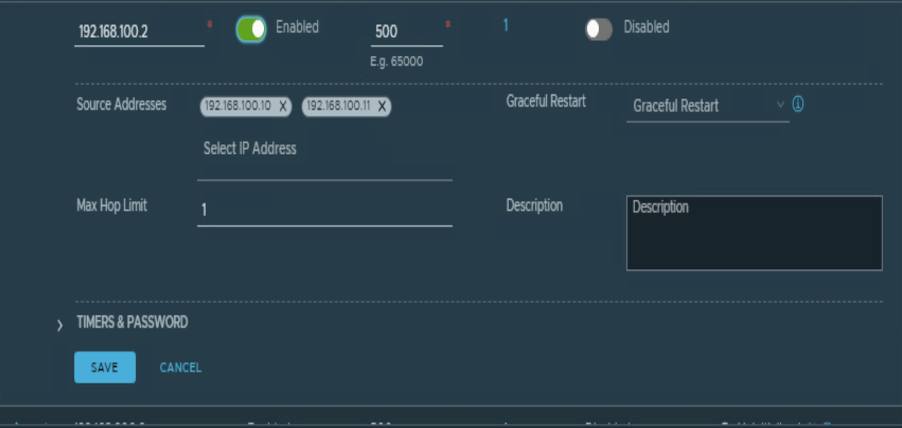Expand the TIMERS & PASSWORD section
902x428 pixels.
(x=132, y=323)
